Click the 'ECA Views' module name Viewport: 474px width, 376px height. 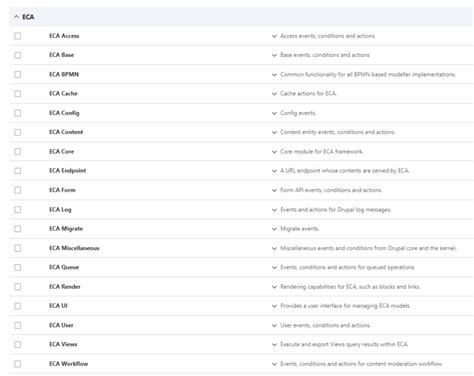63,344
